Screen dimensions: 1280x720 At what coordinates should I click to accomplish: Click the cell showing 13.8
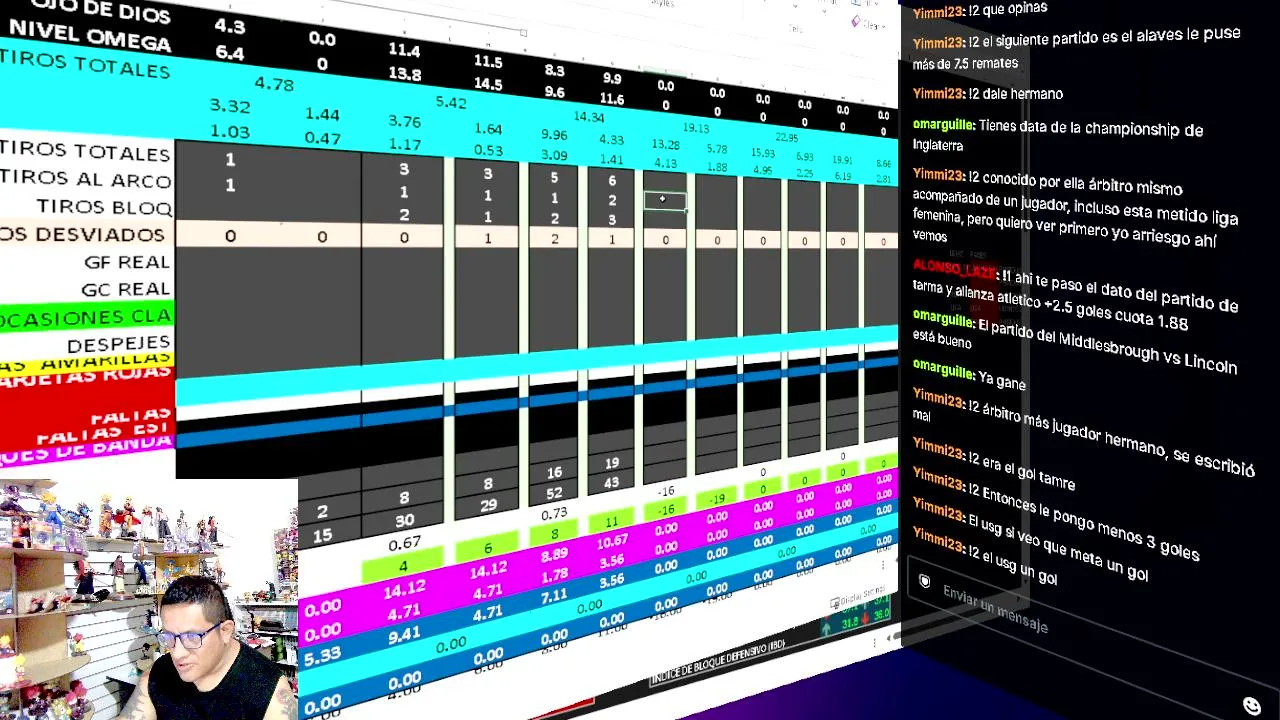pos(404,74)
